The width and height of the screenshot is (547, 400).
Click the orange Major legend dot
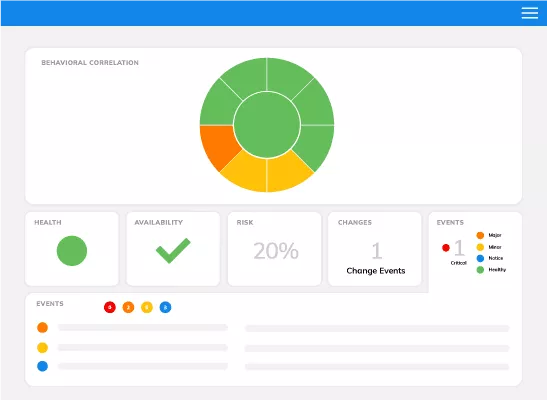tap(480, 235)
